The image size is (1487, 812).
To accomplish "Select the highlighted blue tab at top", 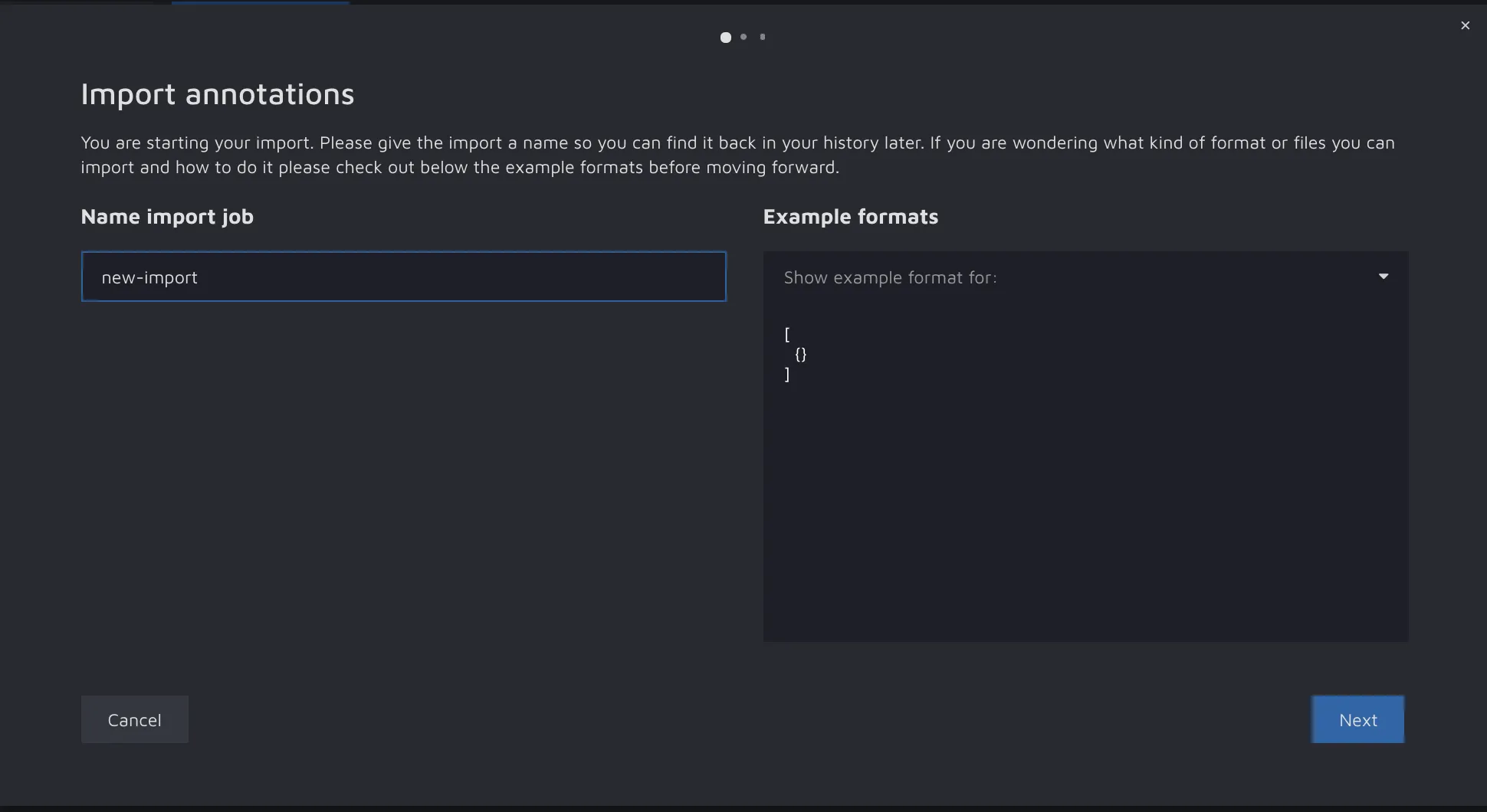I will [261, 2].
